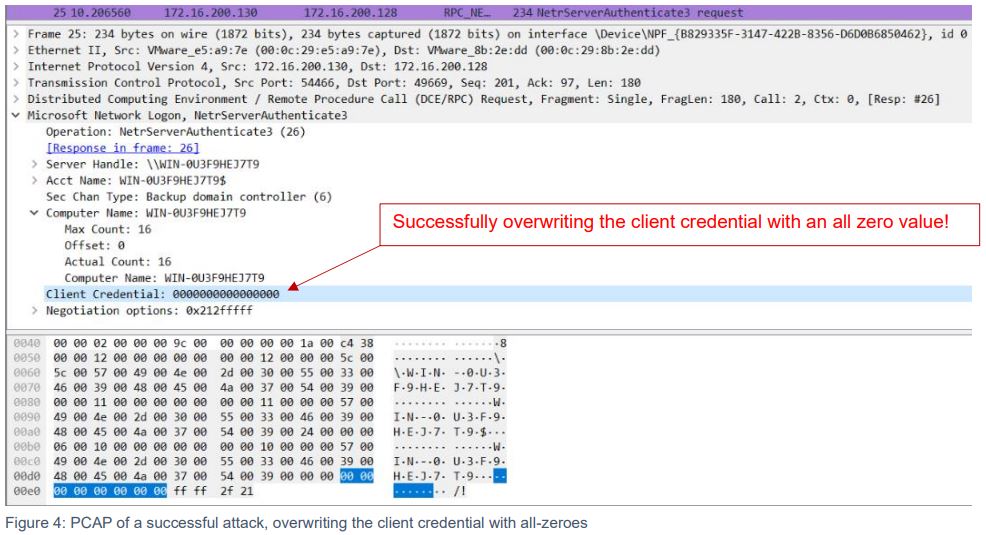Image resolution: width=986 pixels, height=535 pixels.
Task: Click hex offset 00b0 row
Action: tap(27, 446)
